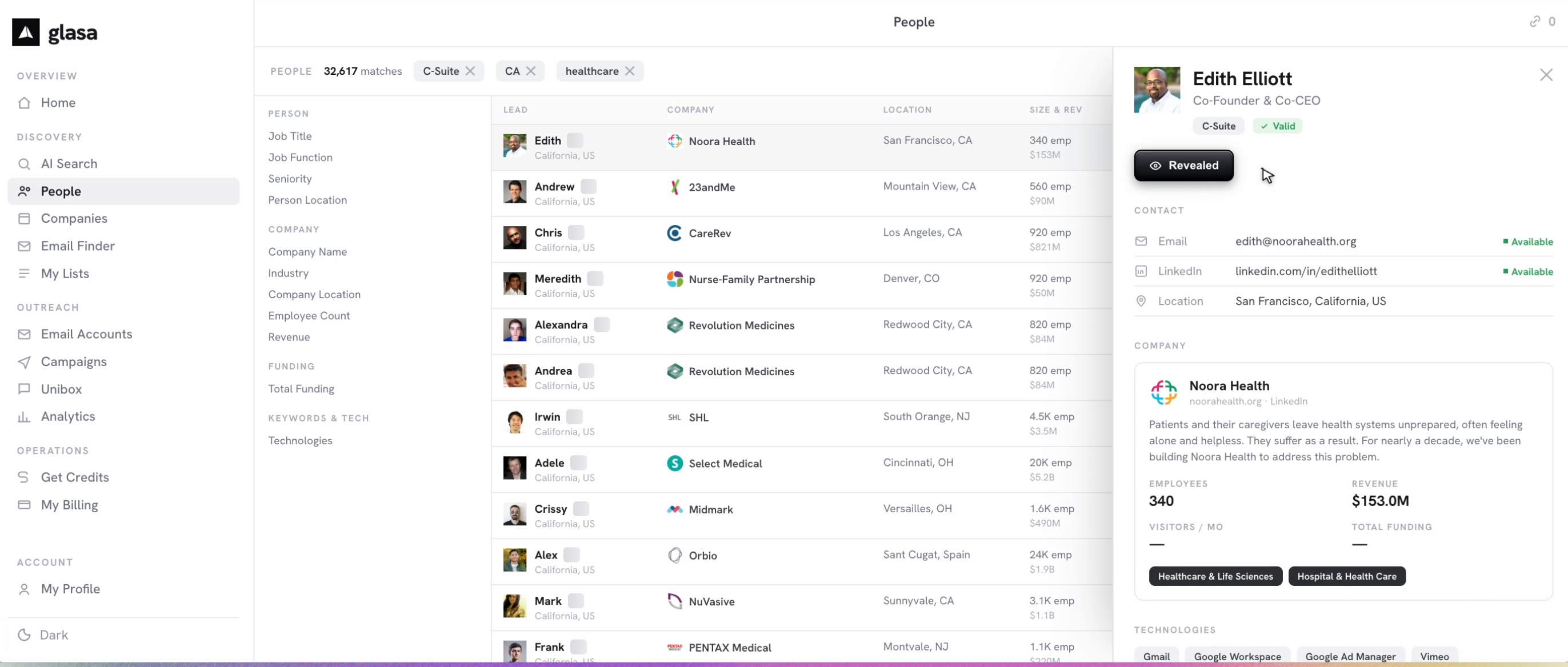This screenshot has height=667, width=1568.
Task: Remove the C-Suite filter chip
Action: tap(470, 71)
